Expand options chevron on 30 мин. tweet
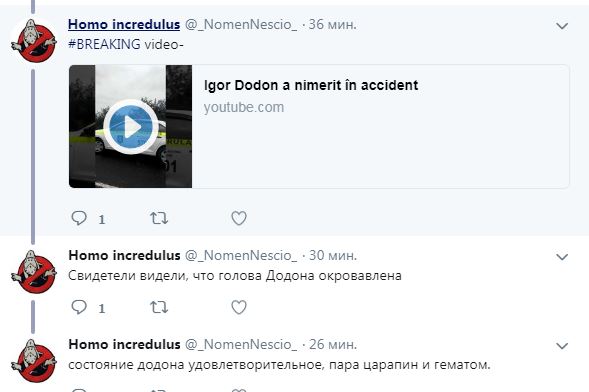Viewport: 589px width, 392px height. (x=562, y=257)
